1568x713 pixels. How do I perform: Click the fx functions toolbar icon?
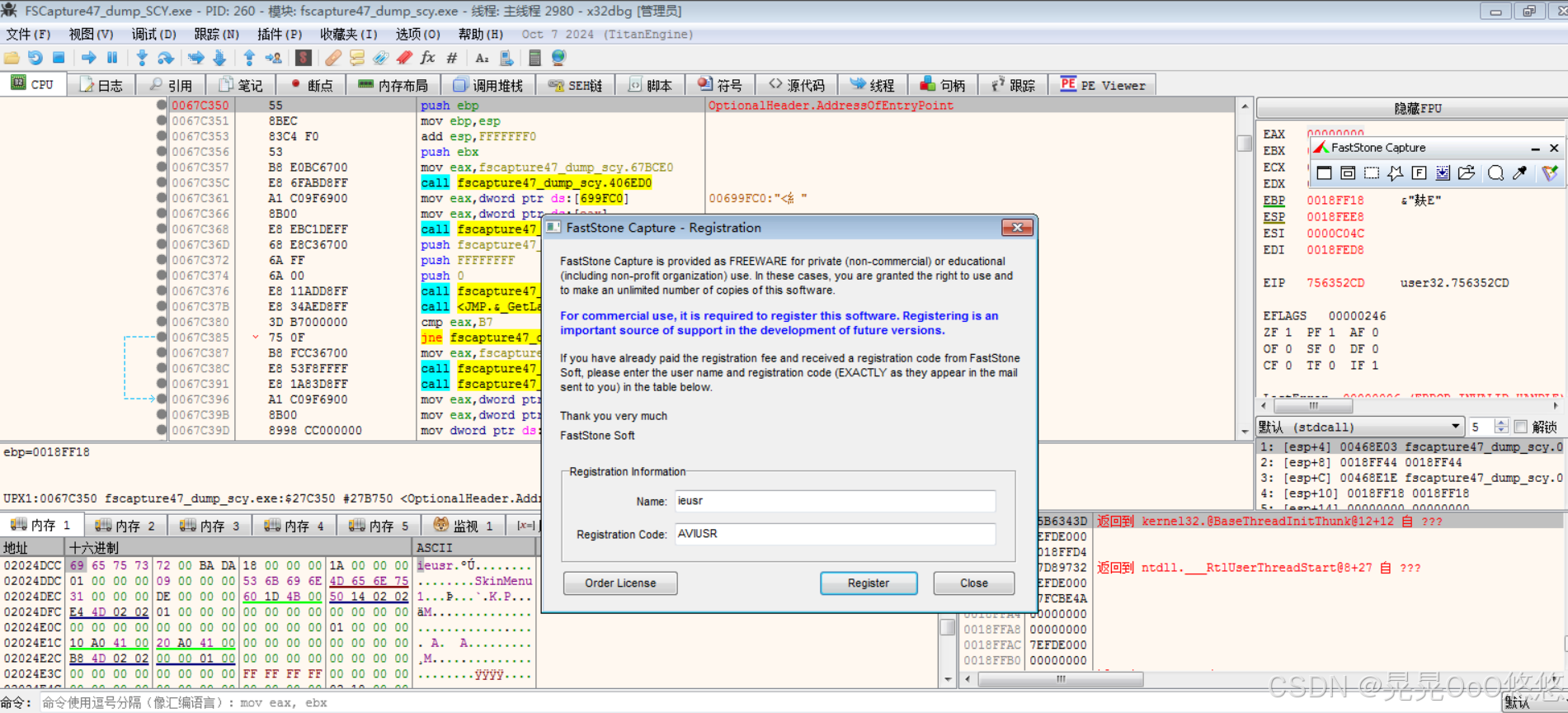click(427, 58)
